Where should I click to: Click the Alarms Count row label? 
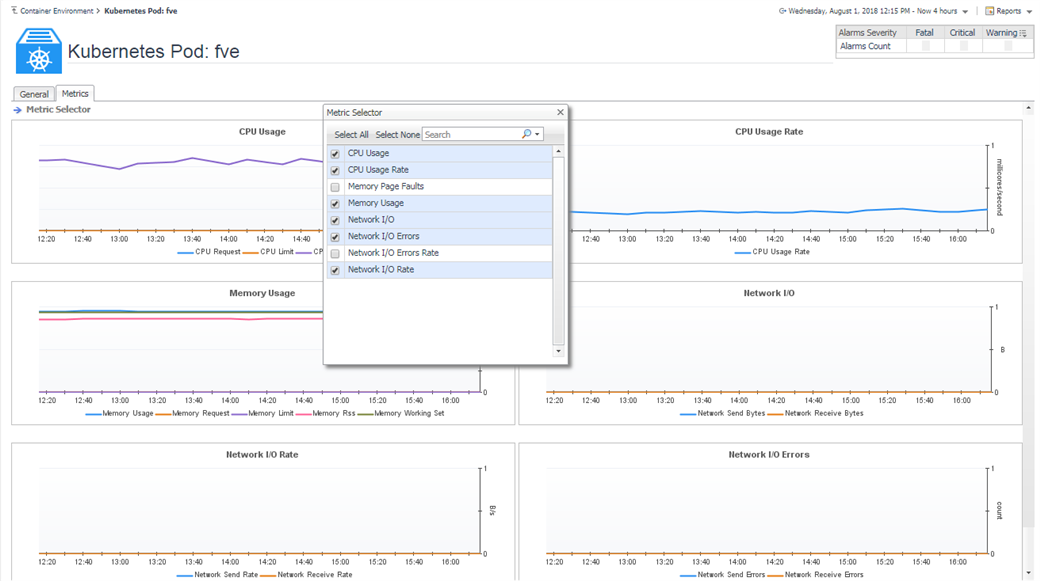pos(865,46)
